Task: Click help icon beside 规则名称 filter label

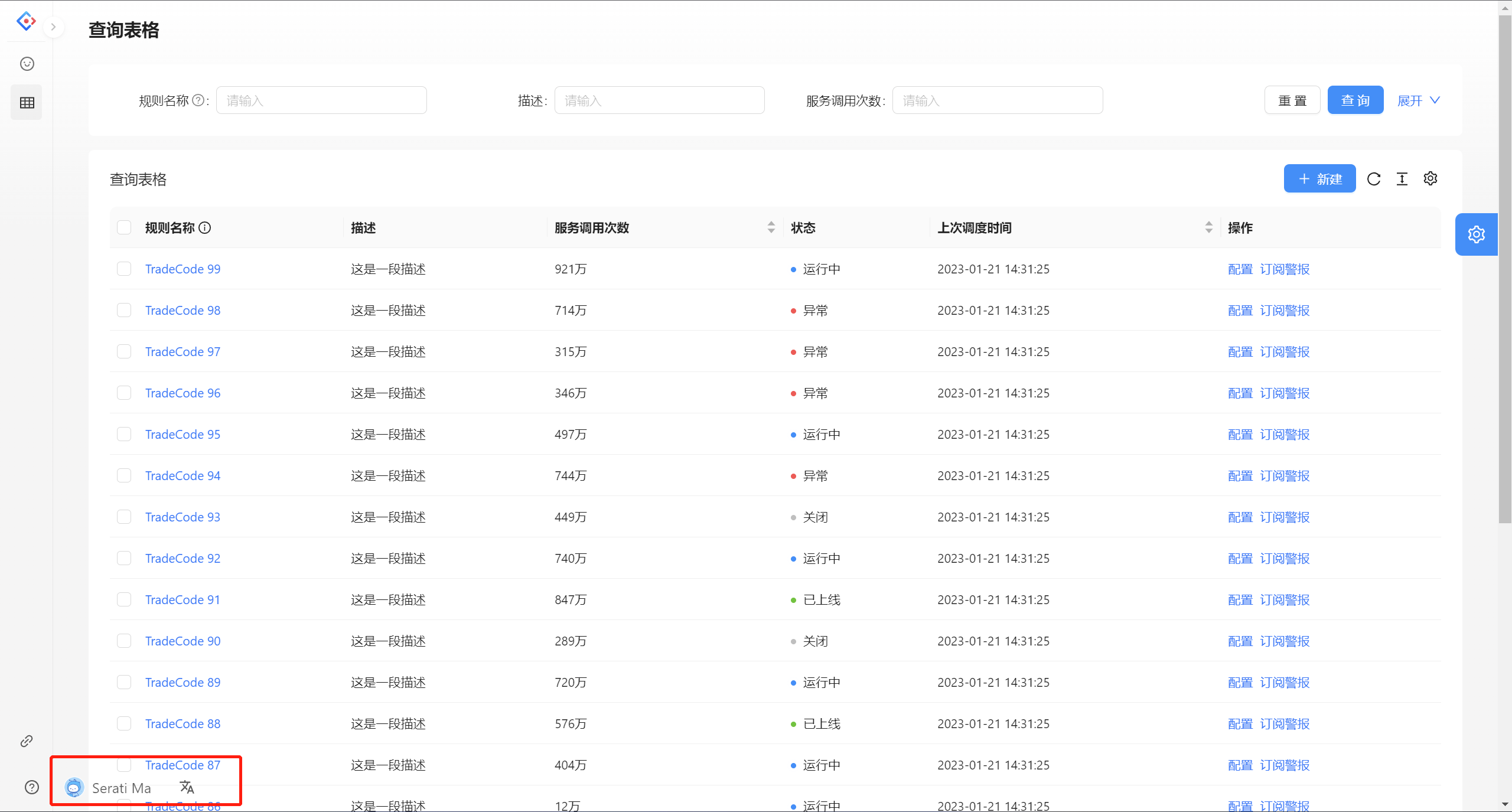Action: [198, 100]
